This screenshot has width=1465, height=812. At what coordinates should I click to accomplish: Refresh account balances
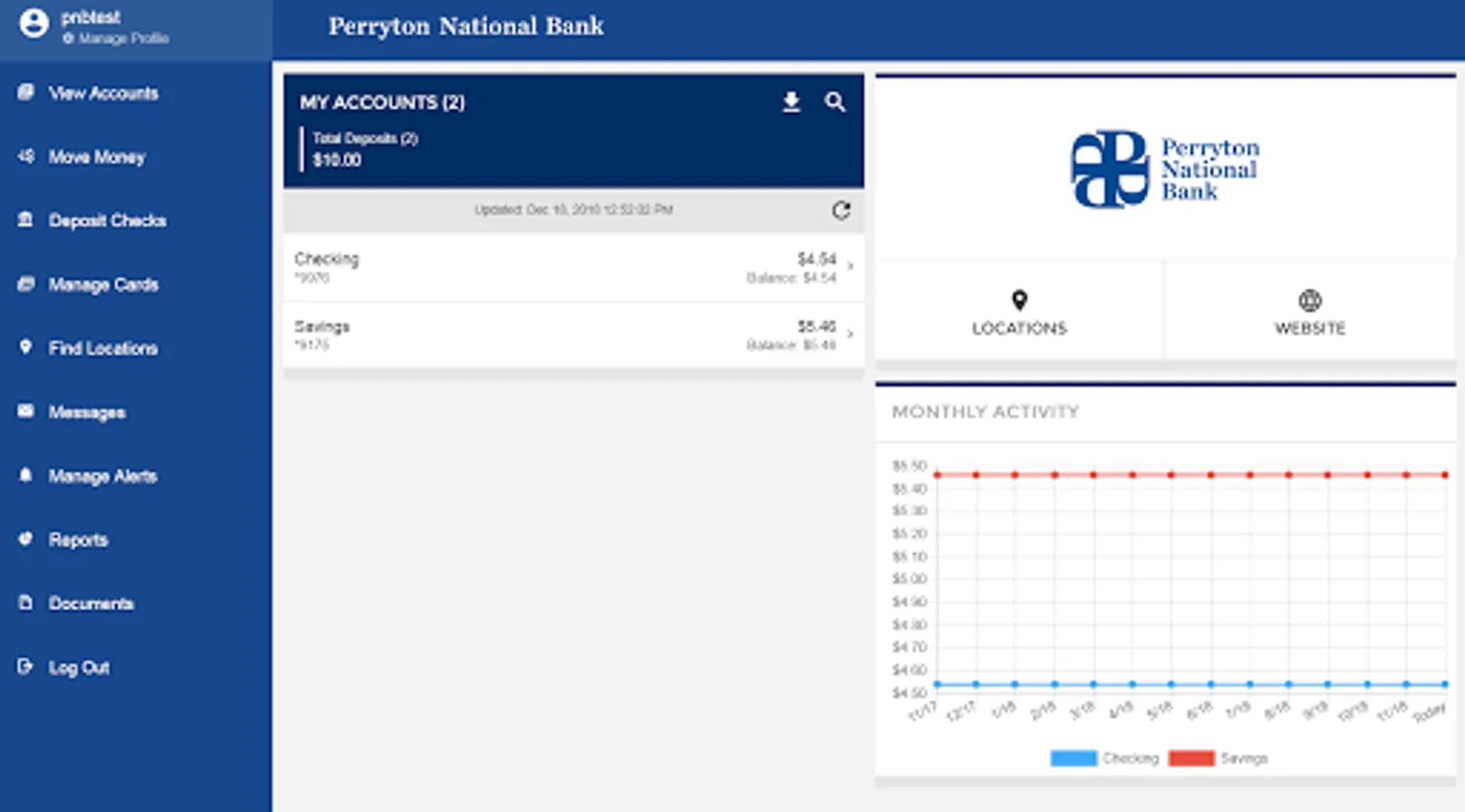tap(841, 210)
